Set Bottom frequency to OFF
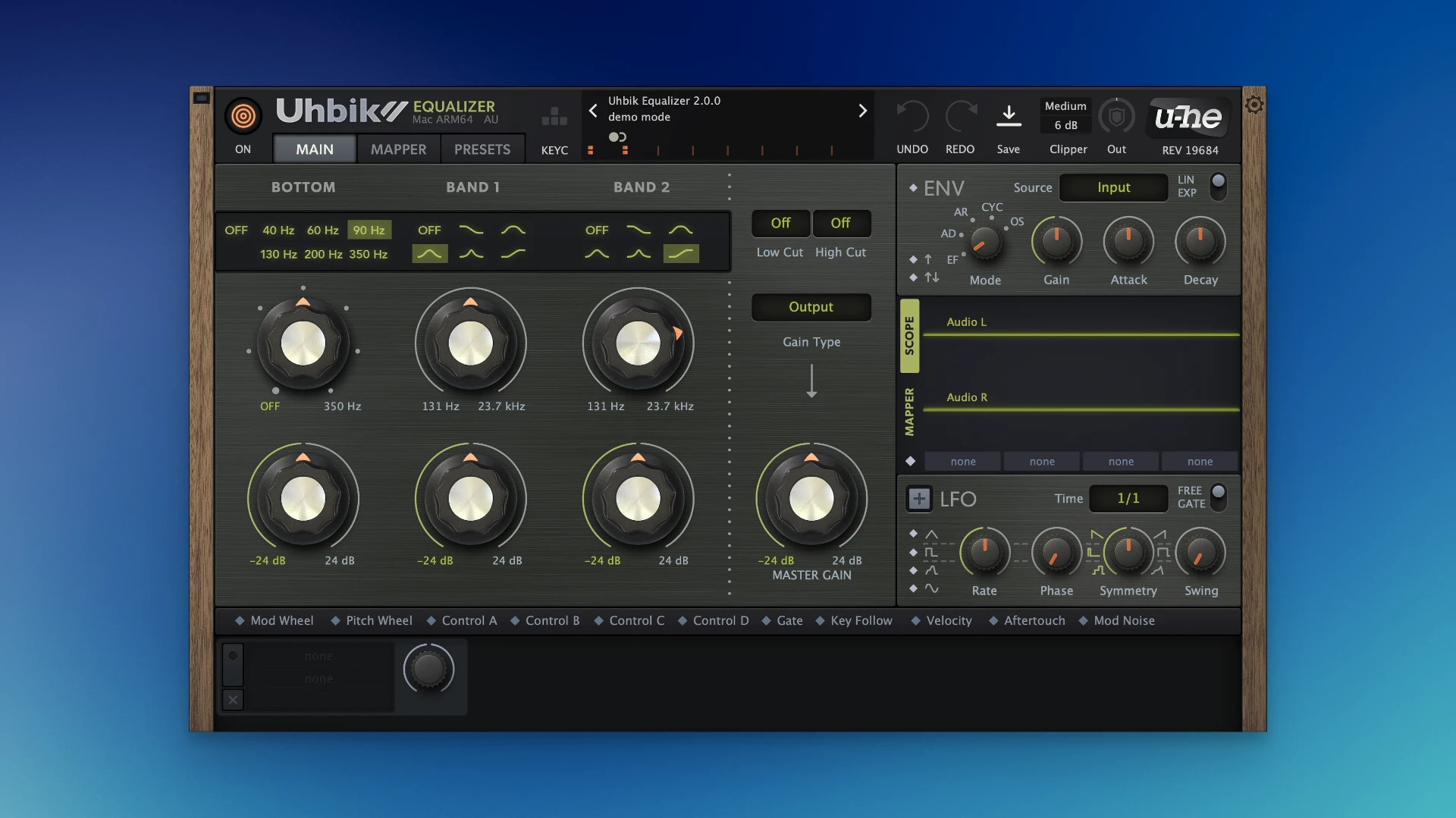This screenshot has height=818, width=1456. (236, 230)
